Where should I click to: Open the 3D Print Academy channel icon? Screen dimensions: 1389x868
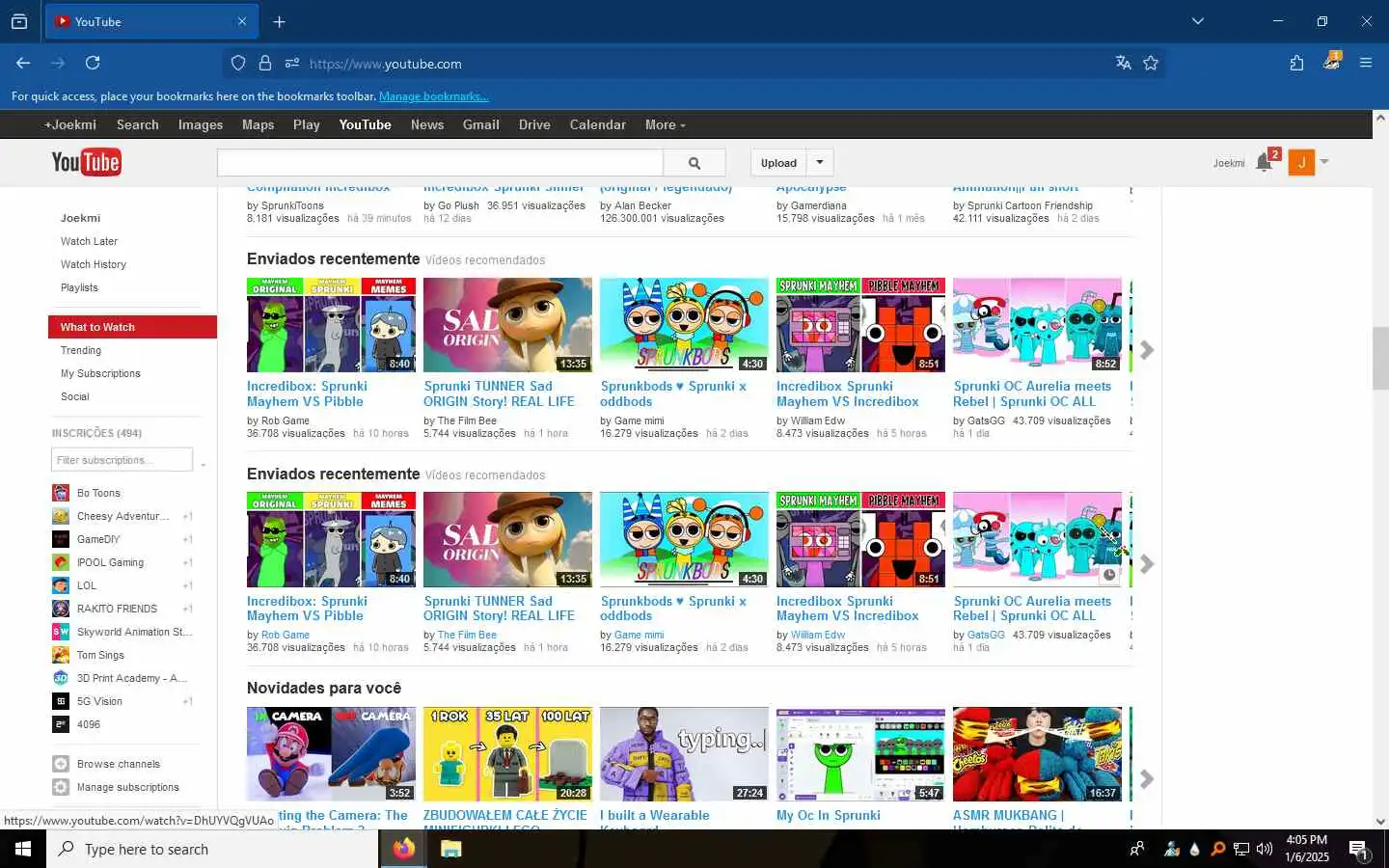click(x=61, y=678)
